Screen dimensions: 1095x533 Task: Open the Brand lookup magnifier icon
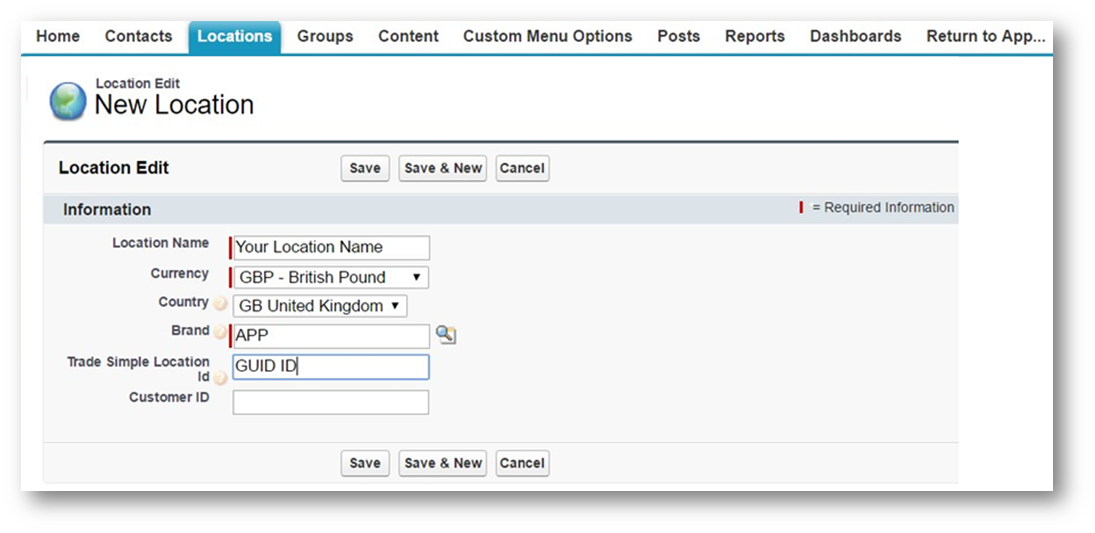[446, 335]
